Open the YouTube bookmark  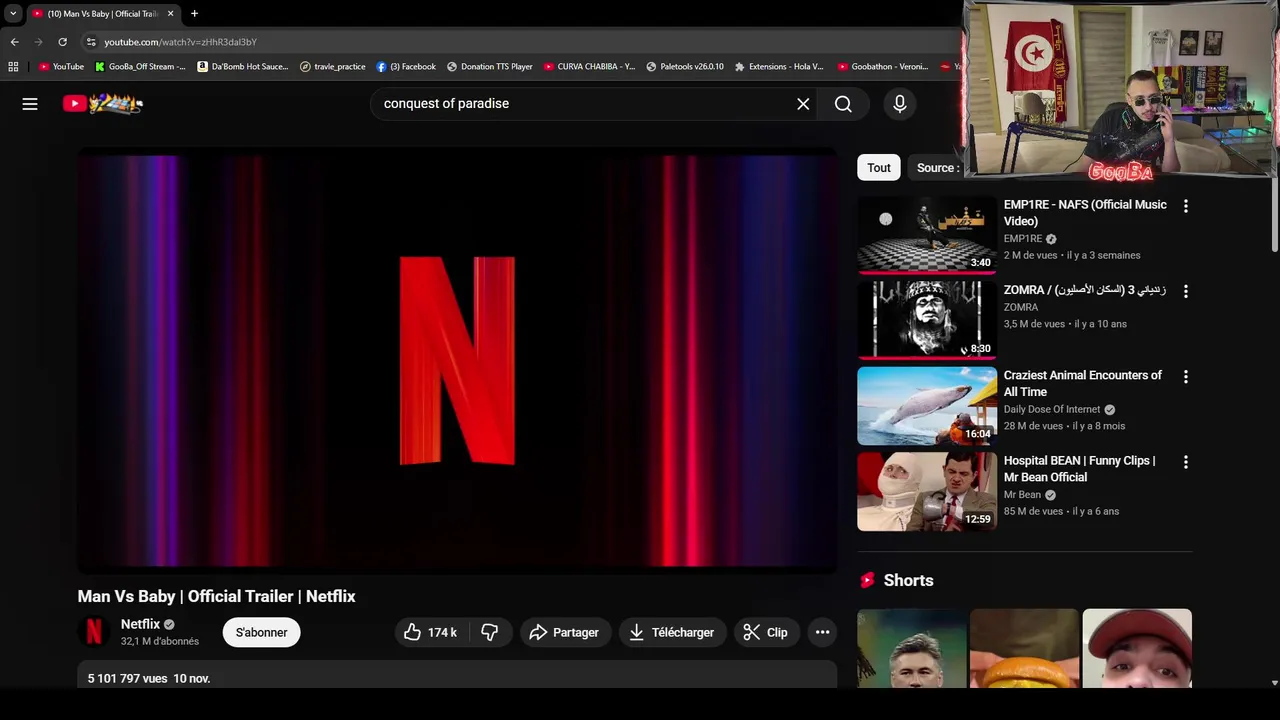click(x=61, y=67)
